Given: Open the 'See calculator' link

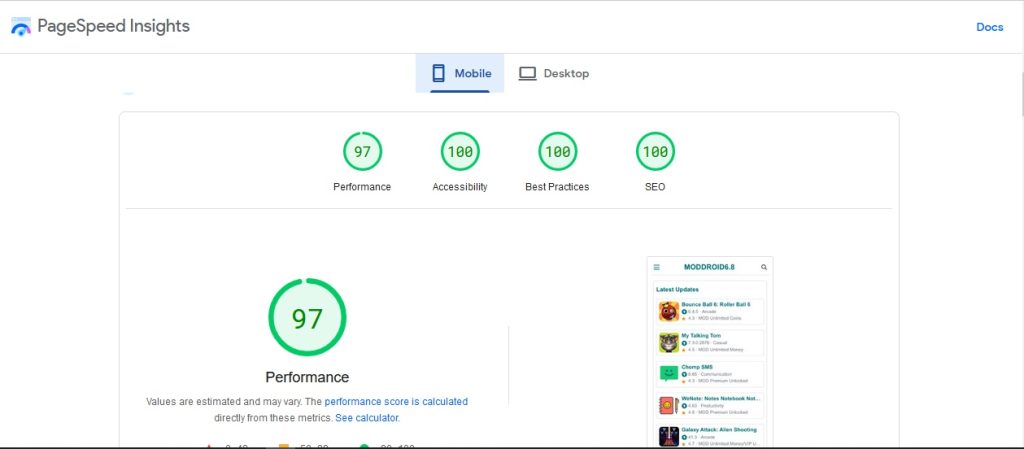Looking at the screenshot, I should 367,418.
